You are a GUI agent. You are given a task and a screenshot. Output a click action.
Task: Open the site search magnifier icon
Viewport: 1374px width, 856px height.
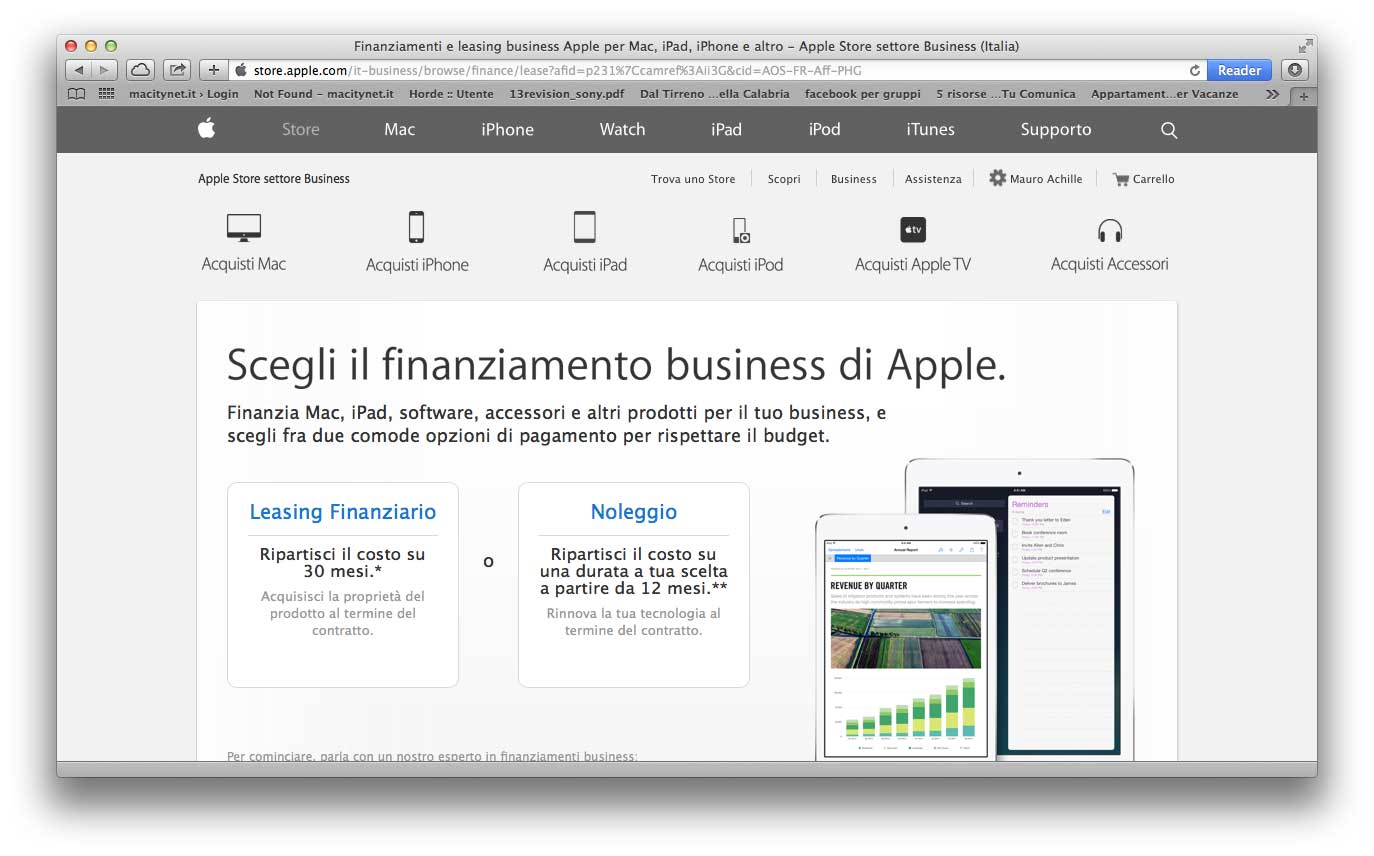click(x=1169, y=130)
